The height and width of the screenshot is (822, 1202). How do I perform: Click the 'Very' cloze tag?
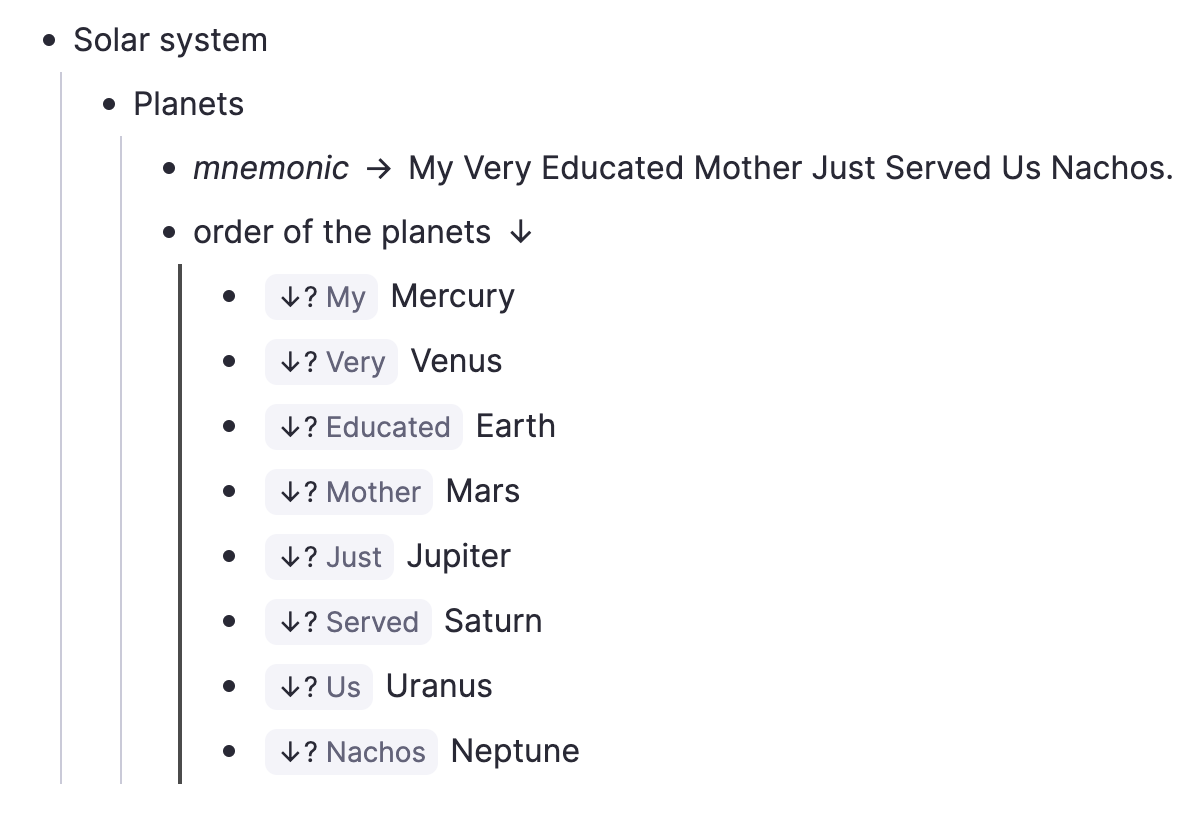click(x=331, y=362)
